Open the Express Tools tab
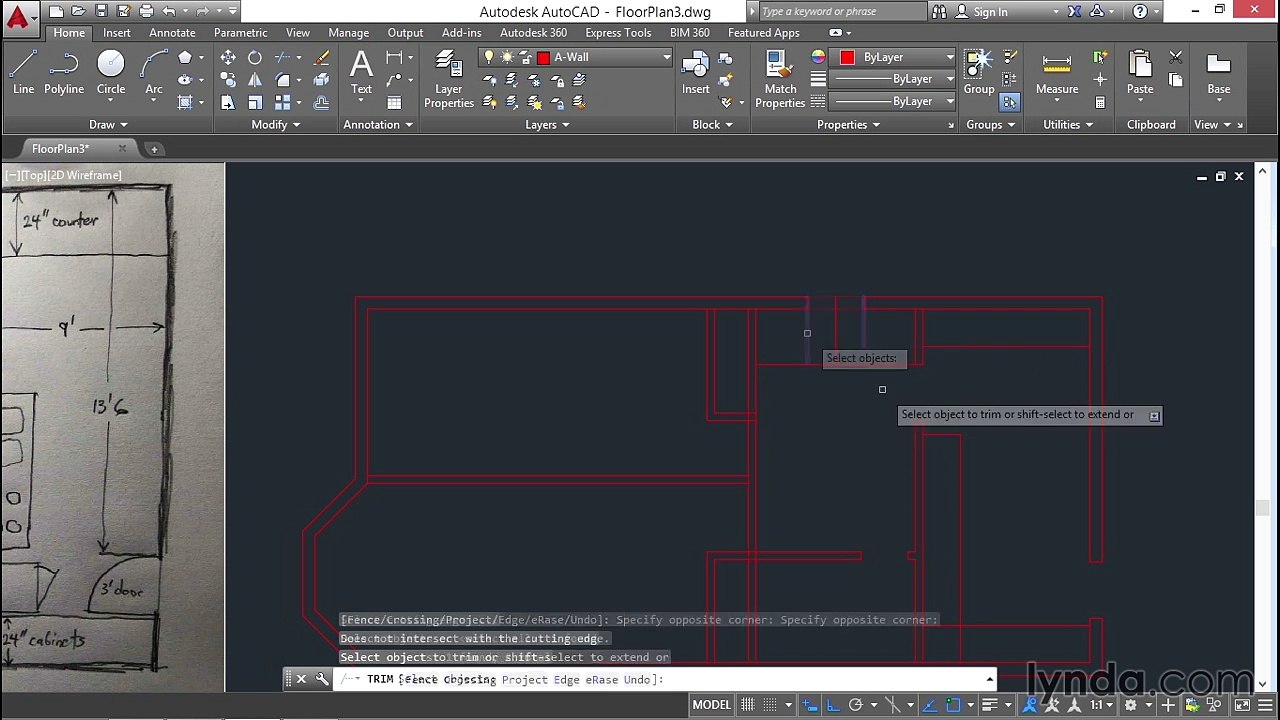Image resolution: width=1280 pixels, height=720 pixels. 618,33
